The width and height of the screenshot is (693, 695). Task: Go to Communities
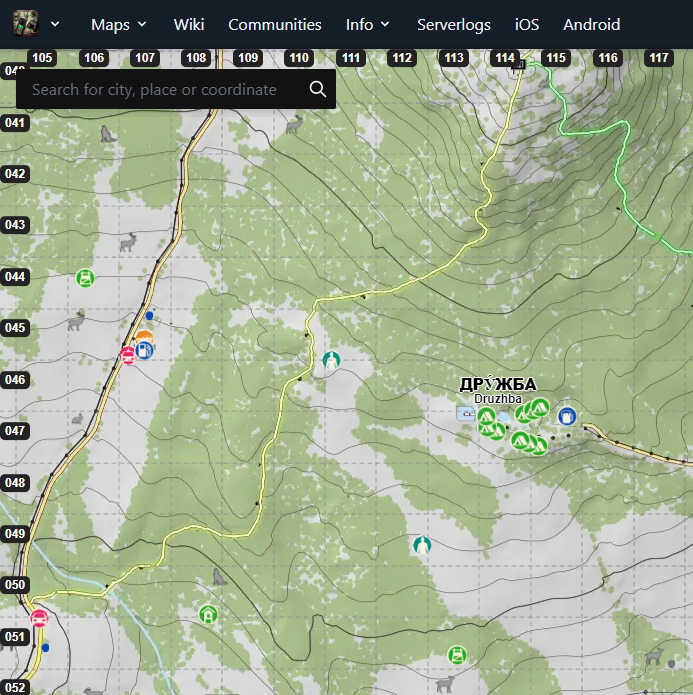(275, 25)
